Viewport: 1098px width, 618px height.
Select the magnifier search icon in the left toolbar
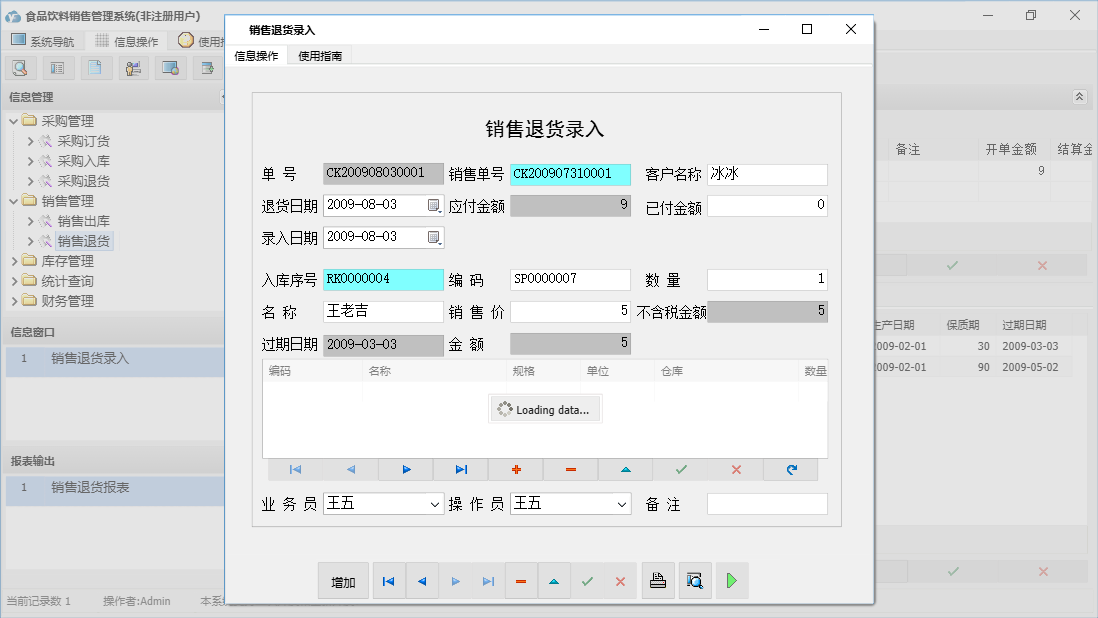pyautogui.click(x=20, y=67)
